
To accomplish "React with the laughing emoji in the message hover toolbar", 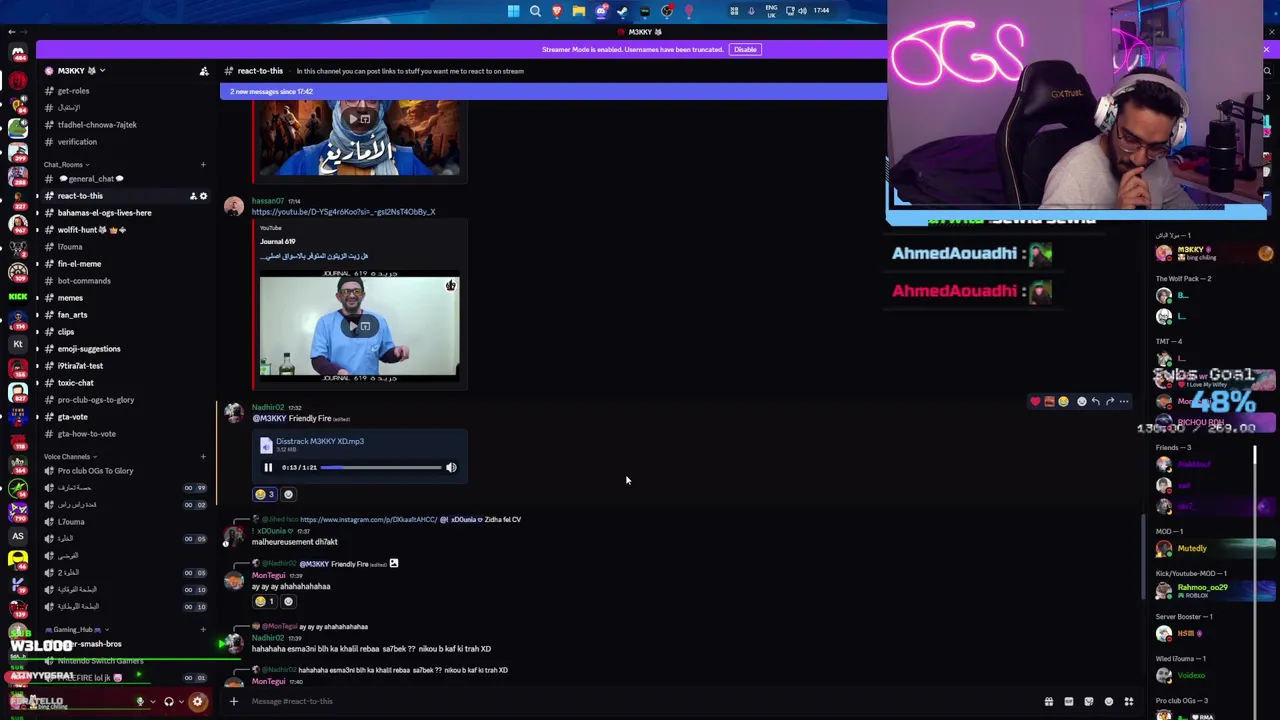I will pos(1063,402).
